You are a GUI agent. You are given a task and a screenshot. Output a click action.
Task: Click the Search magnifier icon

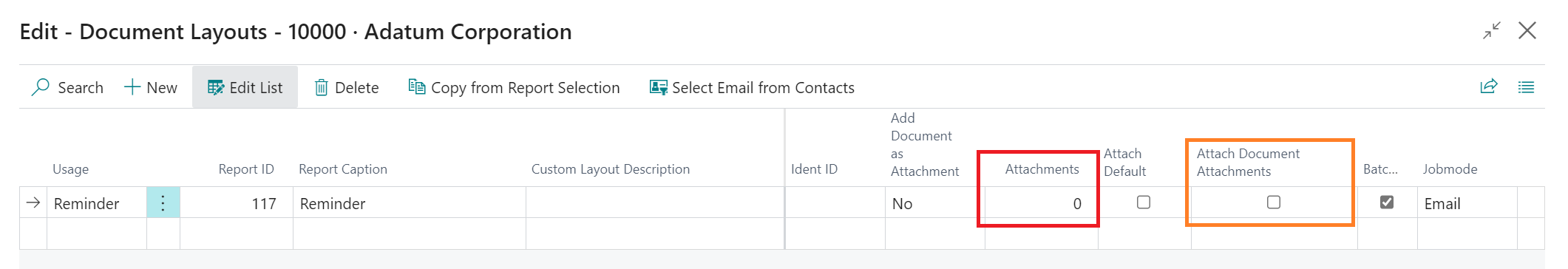click(x=40, y=87)
